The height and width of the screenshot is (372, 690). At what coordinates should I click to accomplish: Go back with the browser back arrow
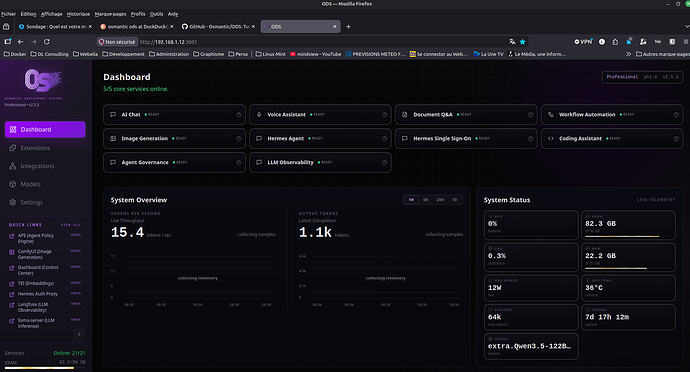point(21,42)
